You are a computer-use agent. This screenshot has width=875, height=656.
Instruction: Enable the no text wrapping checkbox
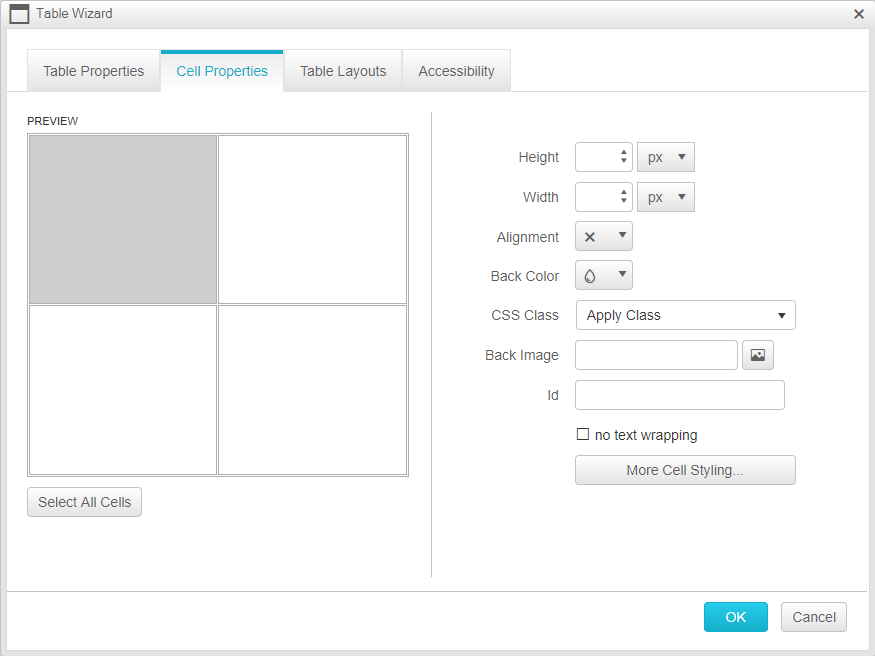click(x=583, y=435)
